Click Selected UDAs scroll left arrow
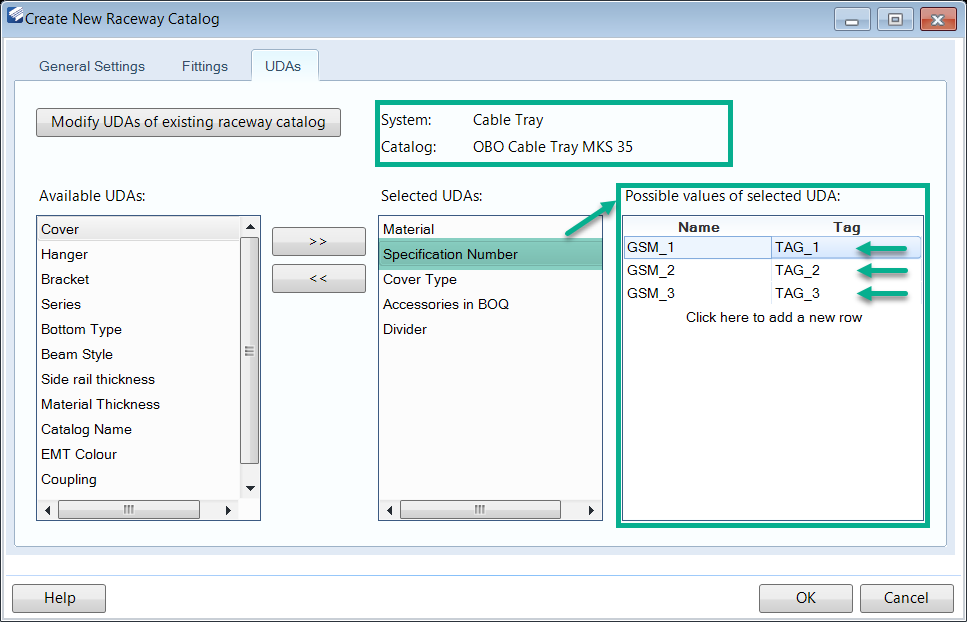This screenshot has width=967, height=622. click(x=389, y=510)
